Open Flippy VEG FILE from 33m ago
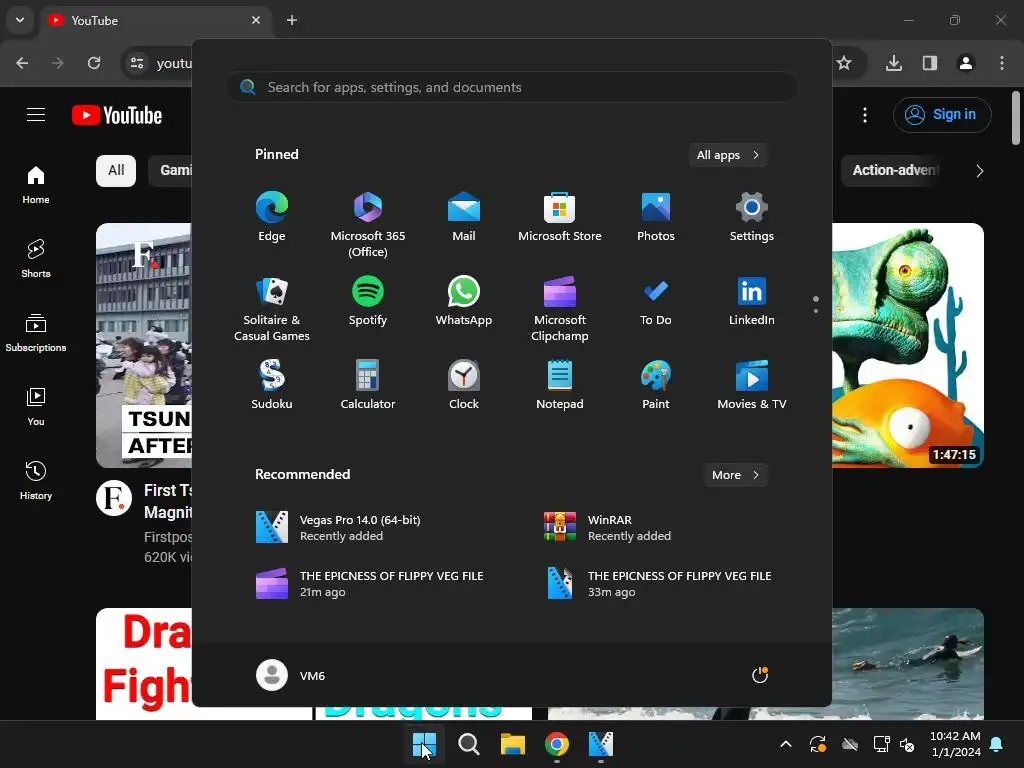 658,583
